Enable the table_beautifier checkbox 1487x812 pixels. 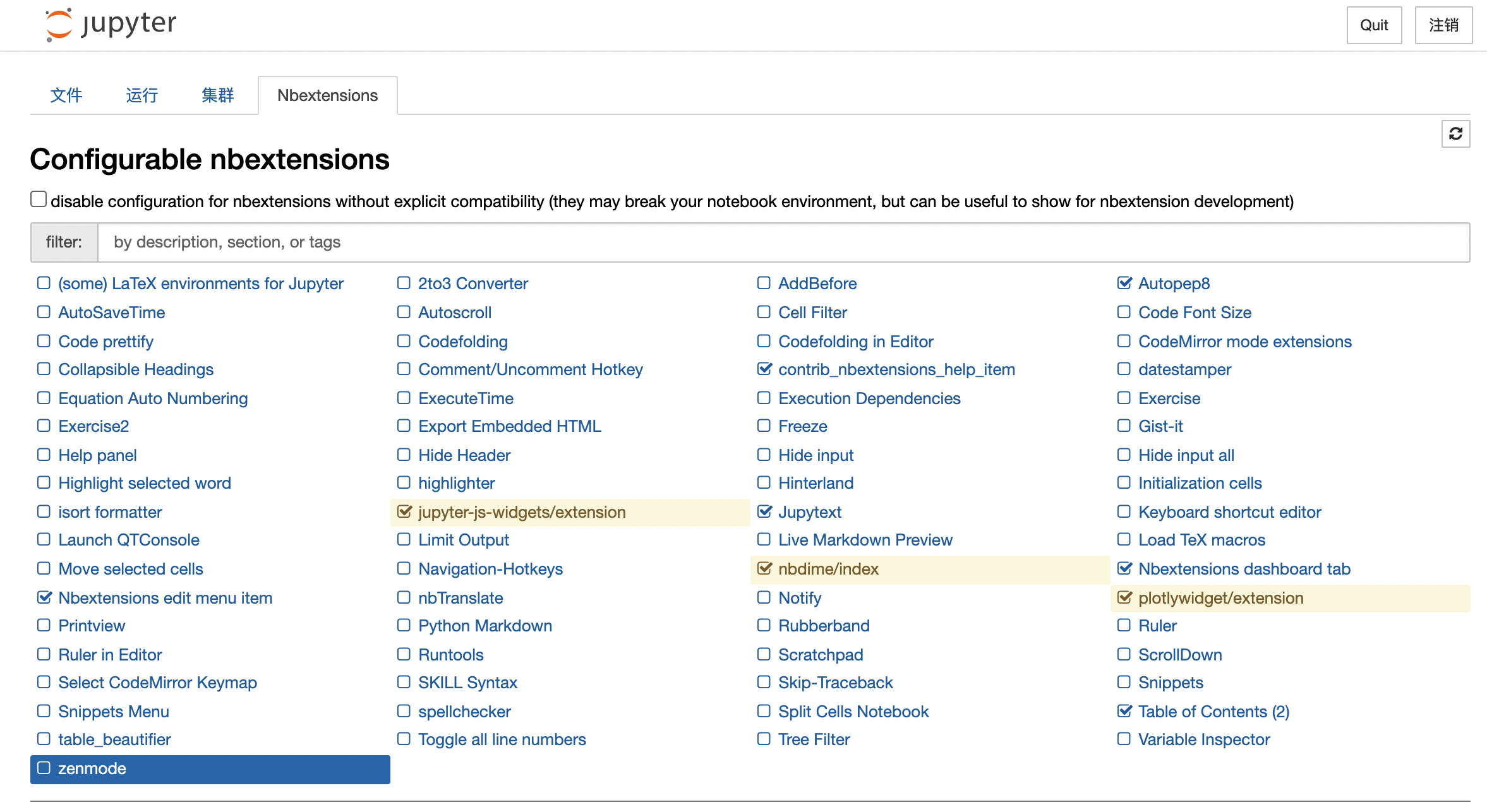[x=44, y=739]
